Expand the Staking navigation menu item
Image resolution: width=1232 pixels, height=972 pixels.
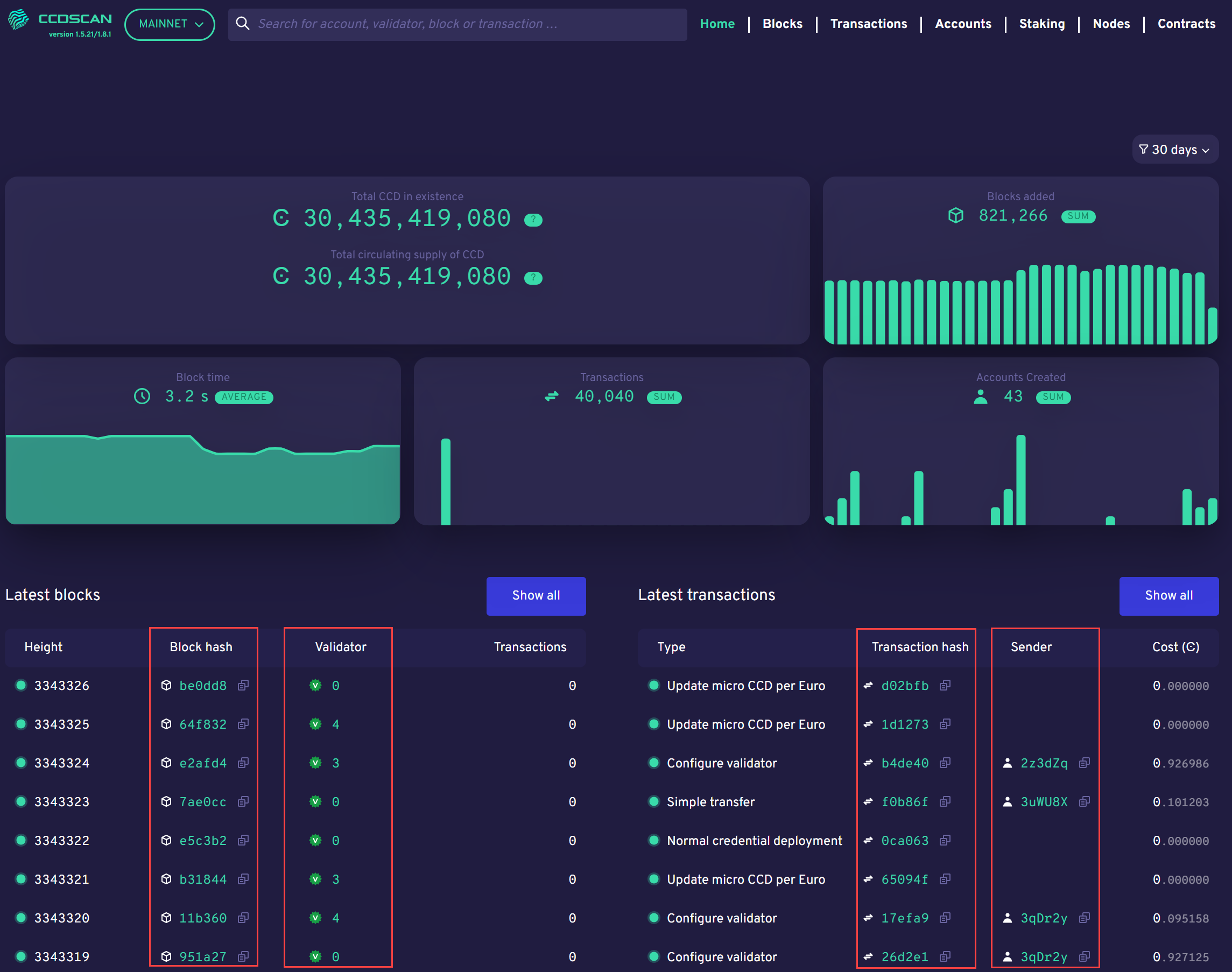point(1040,25)
